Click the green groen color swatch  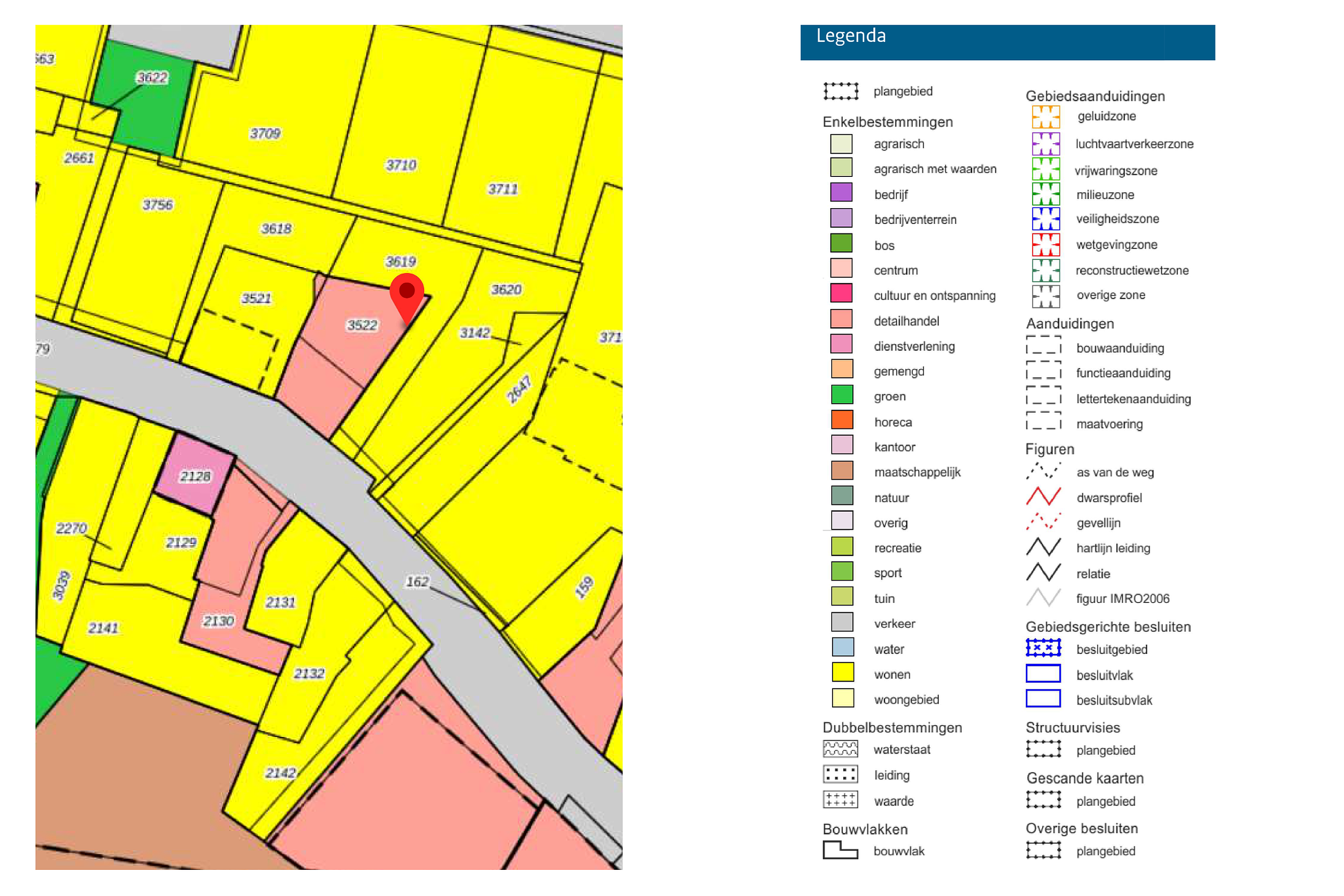[x=842, y=395]
